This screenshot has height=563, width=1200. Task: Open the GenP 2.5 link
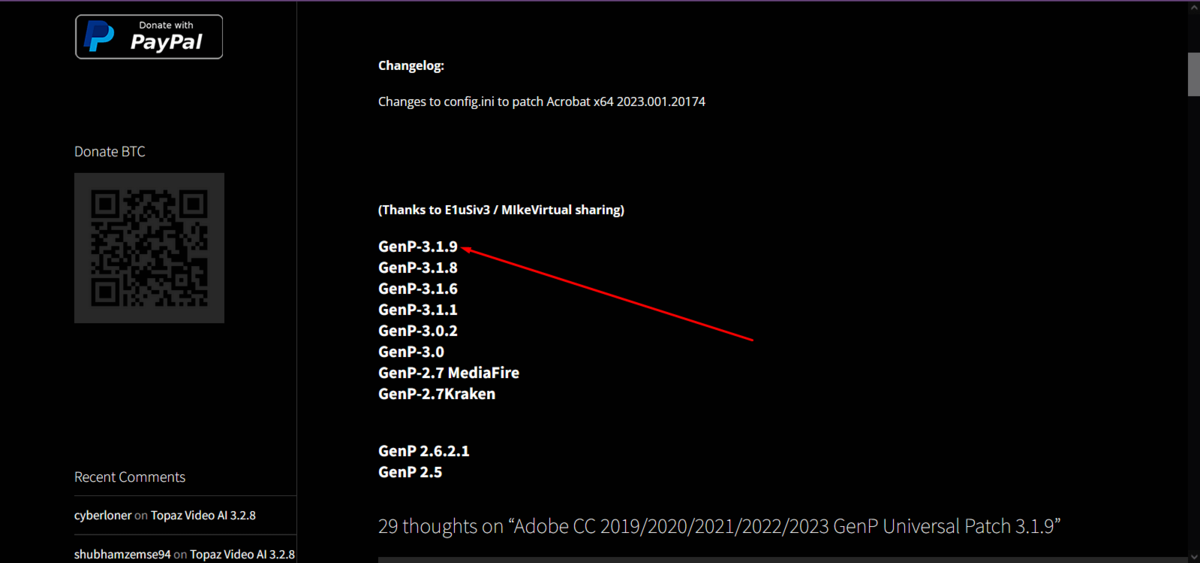click(x=410, y=471)
